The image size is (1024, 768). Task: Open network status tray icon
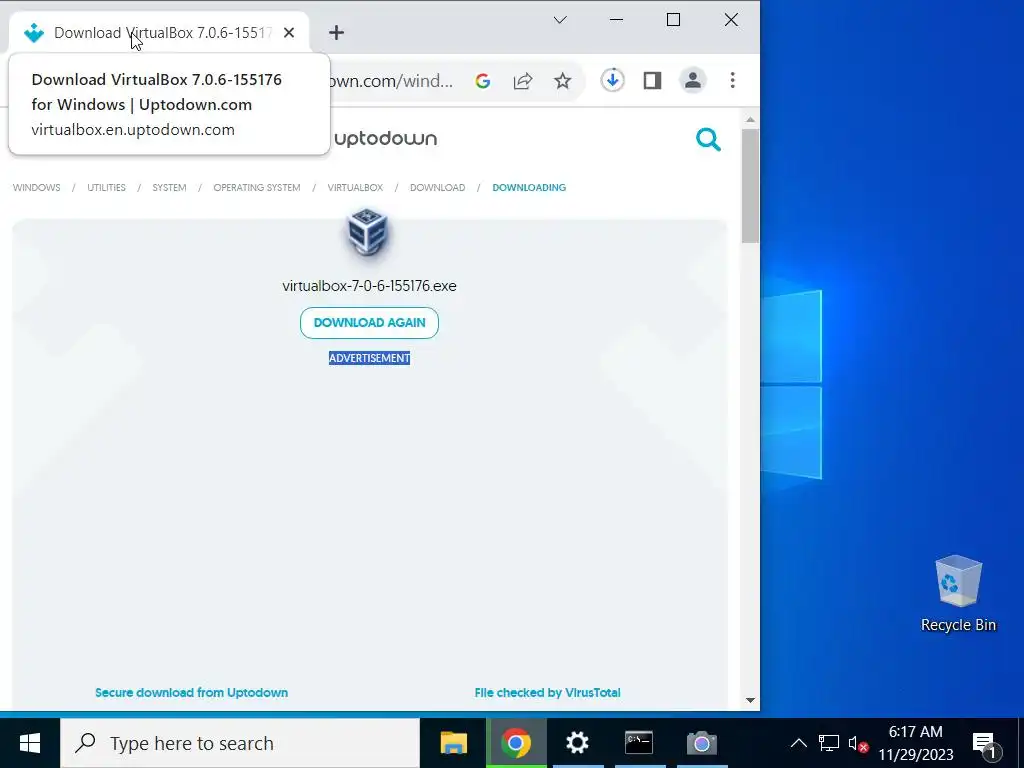click(x=829, y=743)
